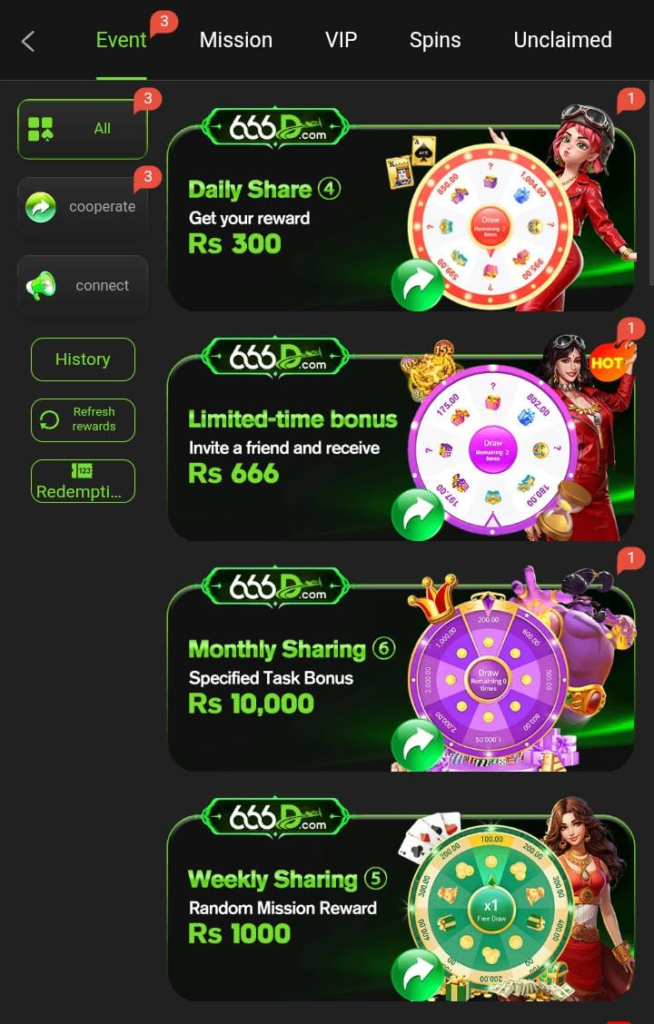This screenshot has width=654, height=1024.
Task: Click Draw center of Limited-time bonus wheel
Action: [x=493, y=449]
